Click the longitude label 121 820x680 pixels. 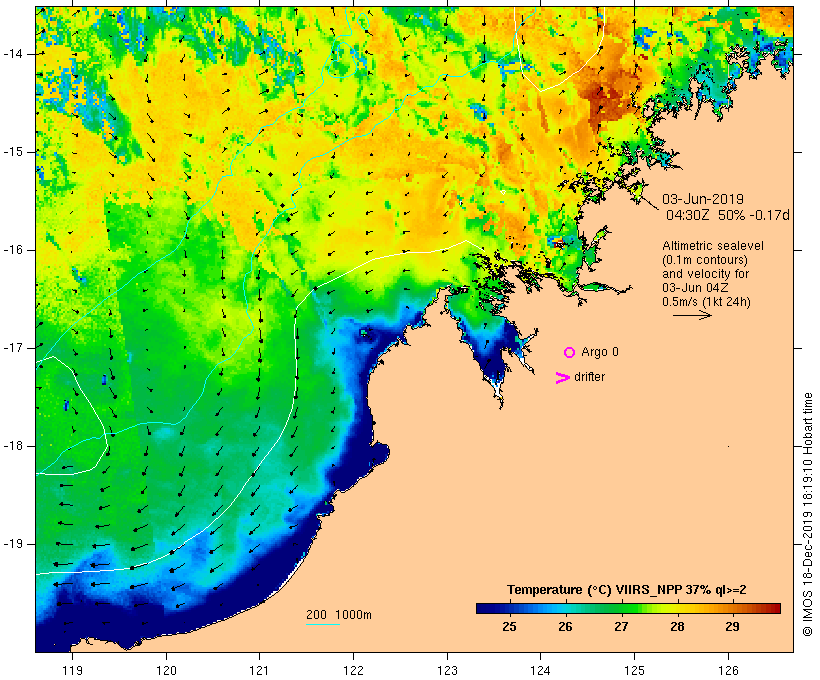click(259, 671)
